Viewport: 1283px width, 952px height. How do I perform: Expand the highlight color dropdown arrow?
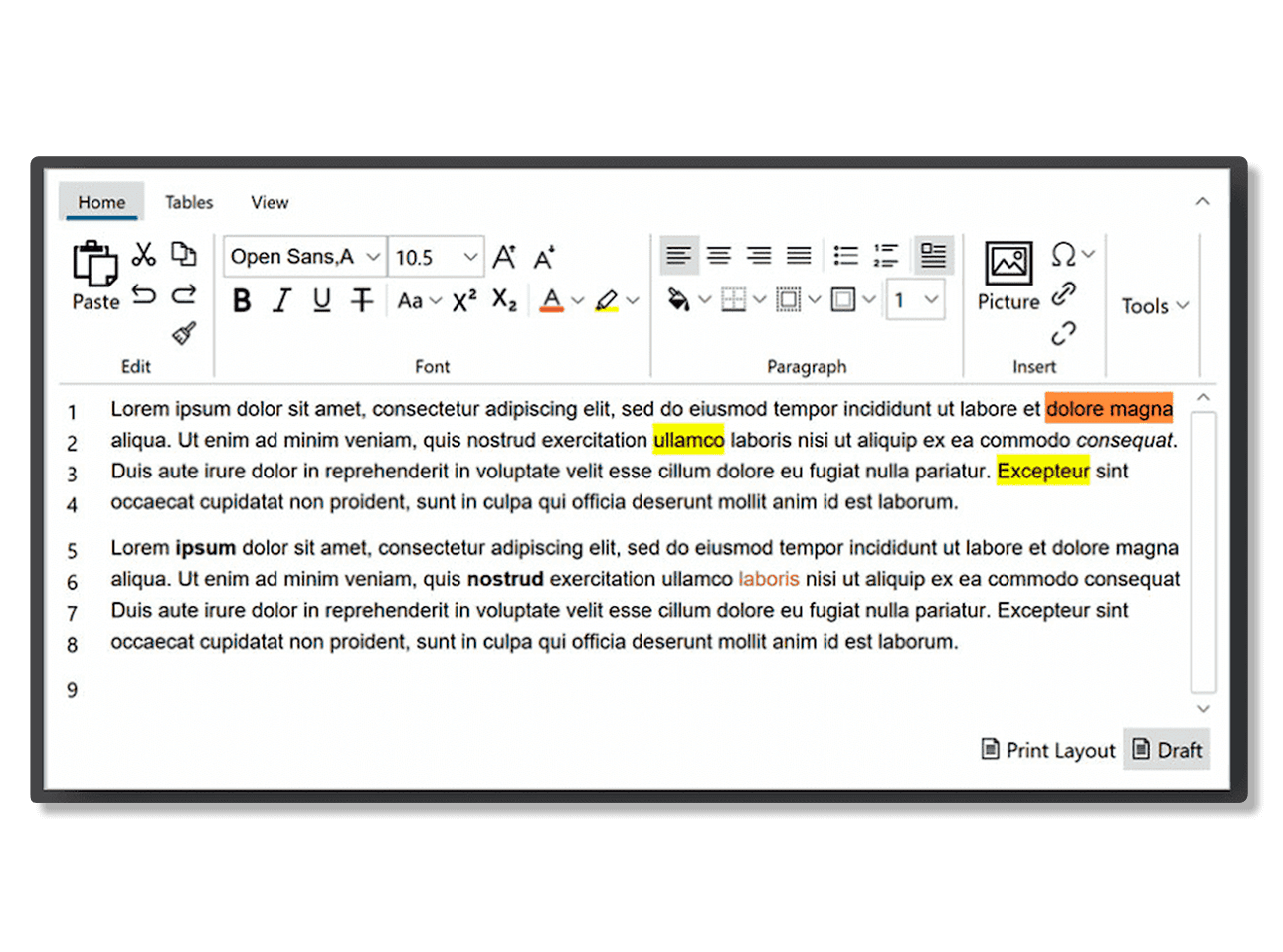click(633, 300)
